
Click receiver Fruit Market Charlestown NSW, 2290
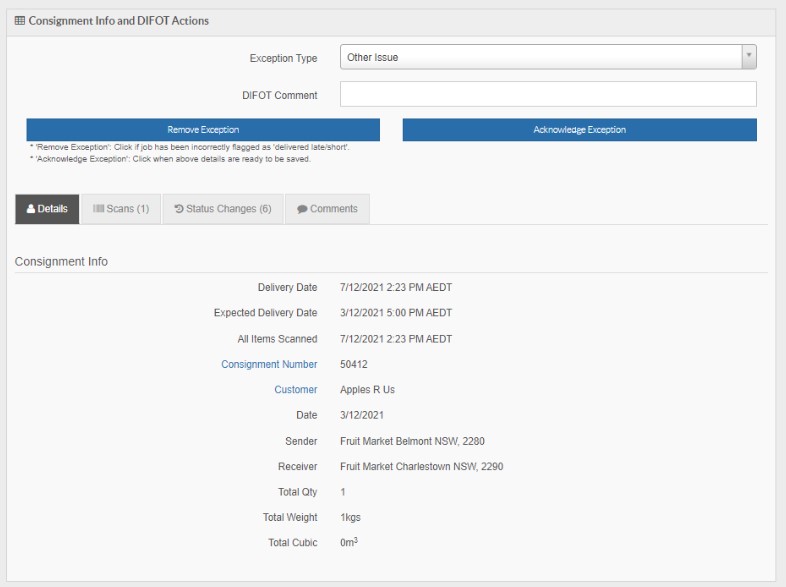pyautogui.click(x=422, y=467)
